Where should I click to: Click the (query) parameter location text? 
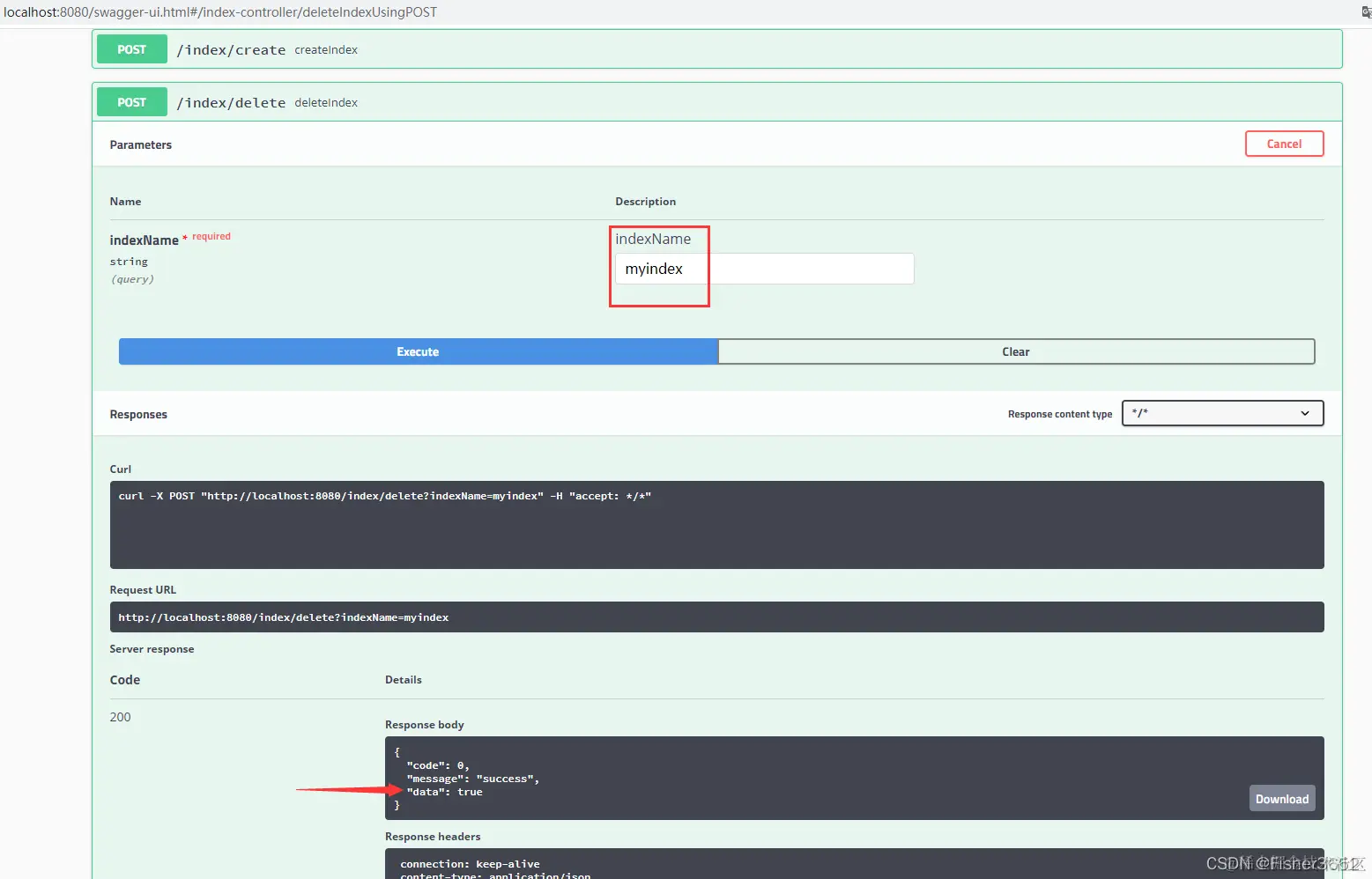pyautogui.click(x=132, y=279)
